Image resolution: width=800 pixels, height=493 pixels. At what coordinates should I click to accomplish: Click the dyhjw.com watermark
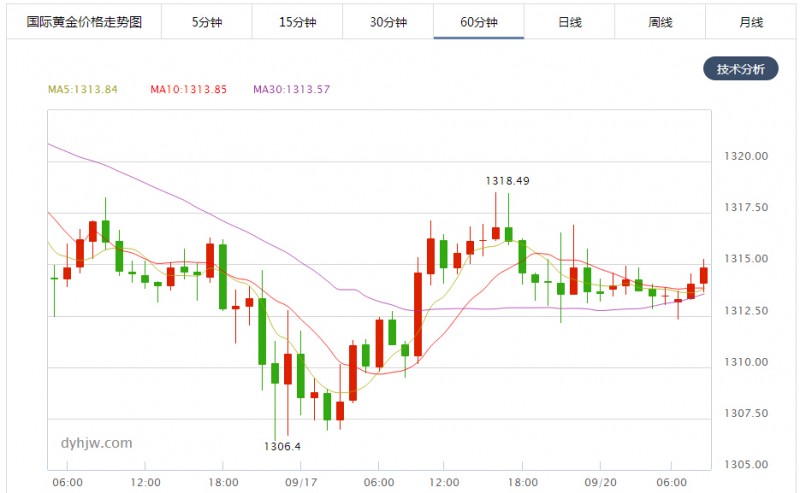(96, 443)
